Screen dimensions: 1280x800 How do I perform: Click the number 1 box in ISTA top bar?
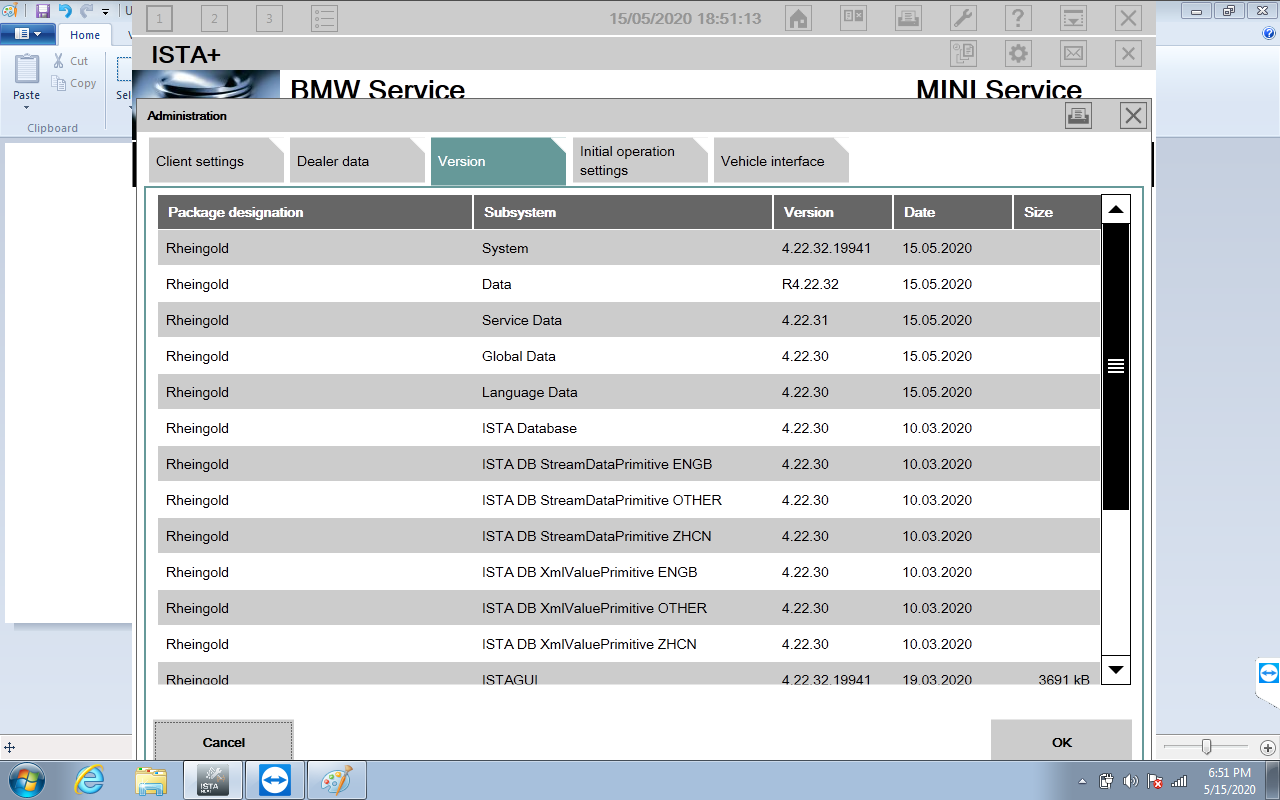coord(159,18)
